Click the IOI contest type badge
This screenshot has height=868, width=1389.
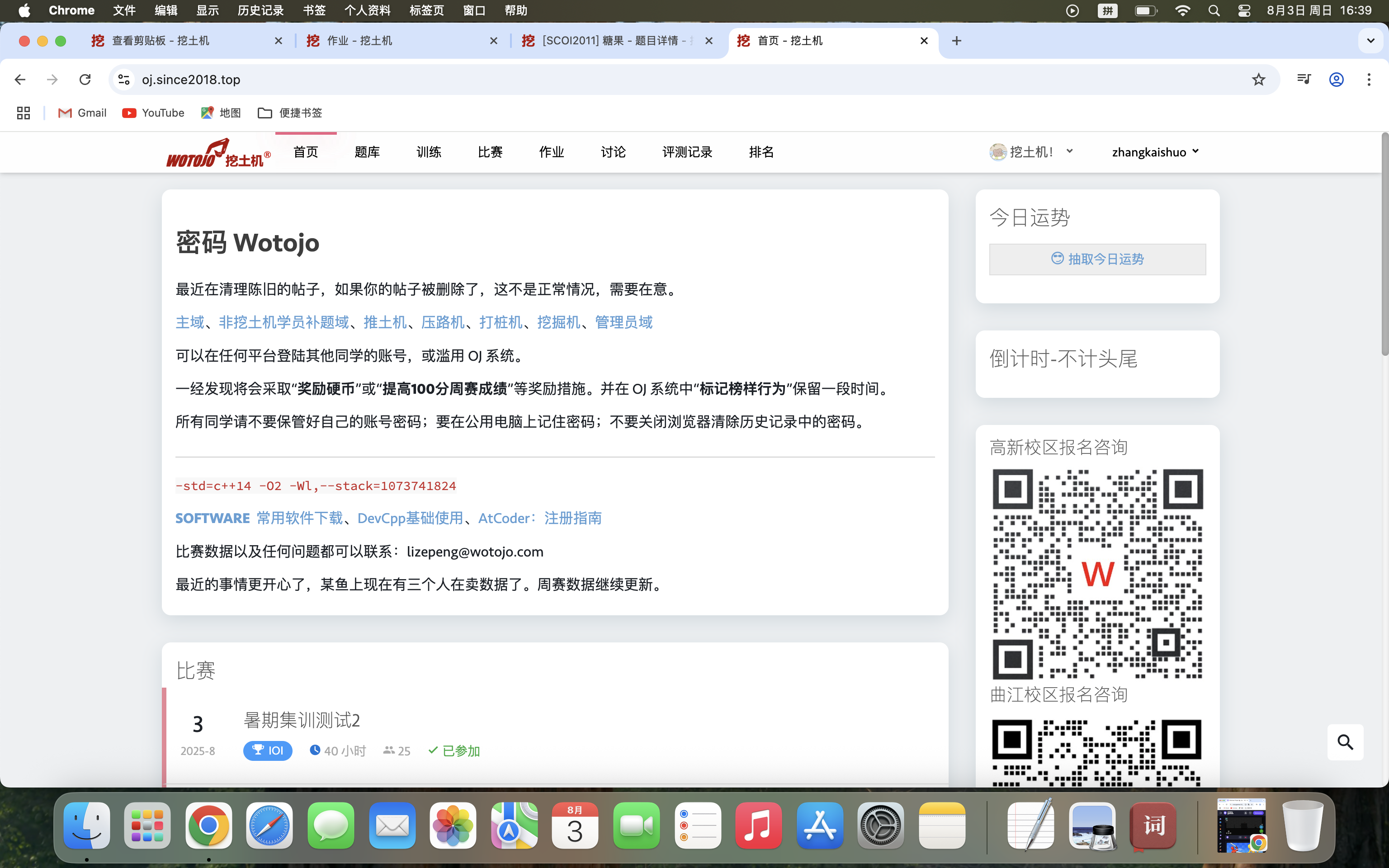[x=268, y=750]
